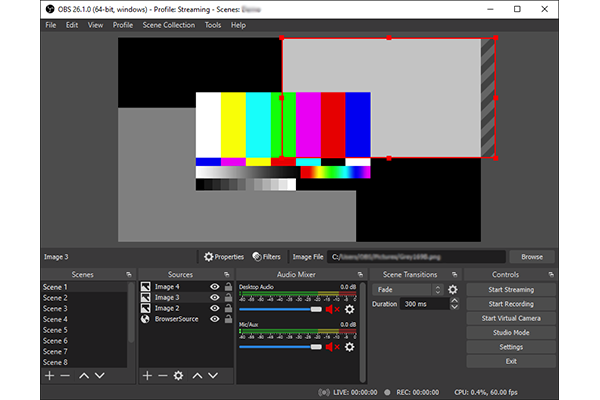The width and height of the screenshot is (600, 400).
Task: Adjust the Mic/Aux volume slider
Action: coord(316,348)
